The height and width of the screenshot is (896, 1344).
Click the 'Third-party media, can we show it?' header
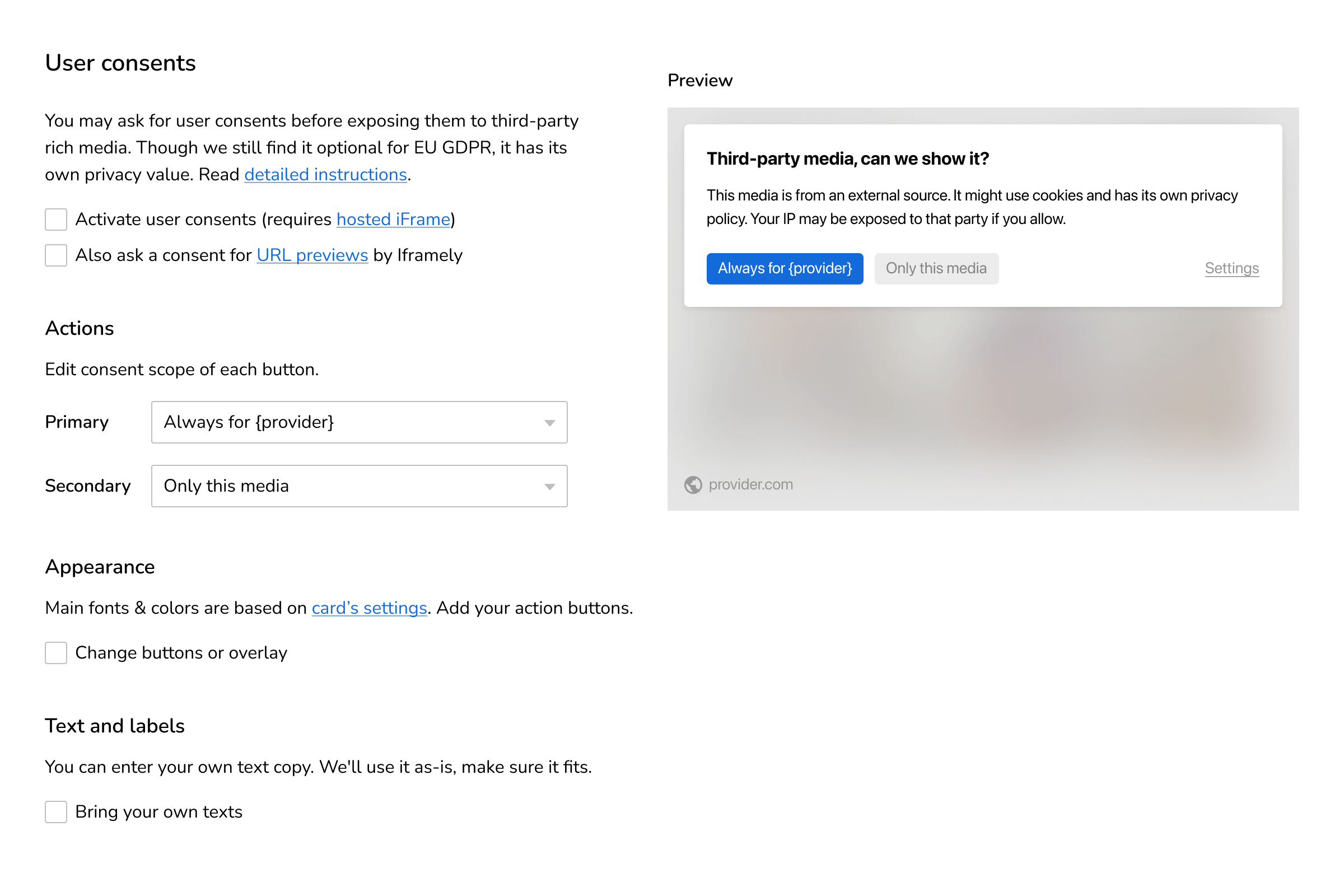[848, 157]
